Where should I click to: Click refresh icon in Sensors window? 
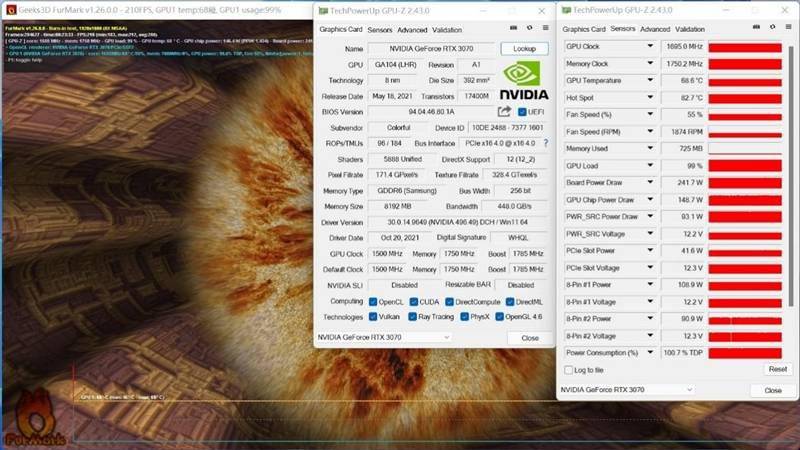point(772,27)
